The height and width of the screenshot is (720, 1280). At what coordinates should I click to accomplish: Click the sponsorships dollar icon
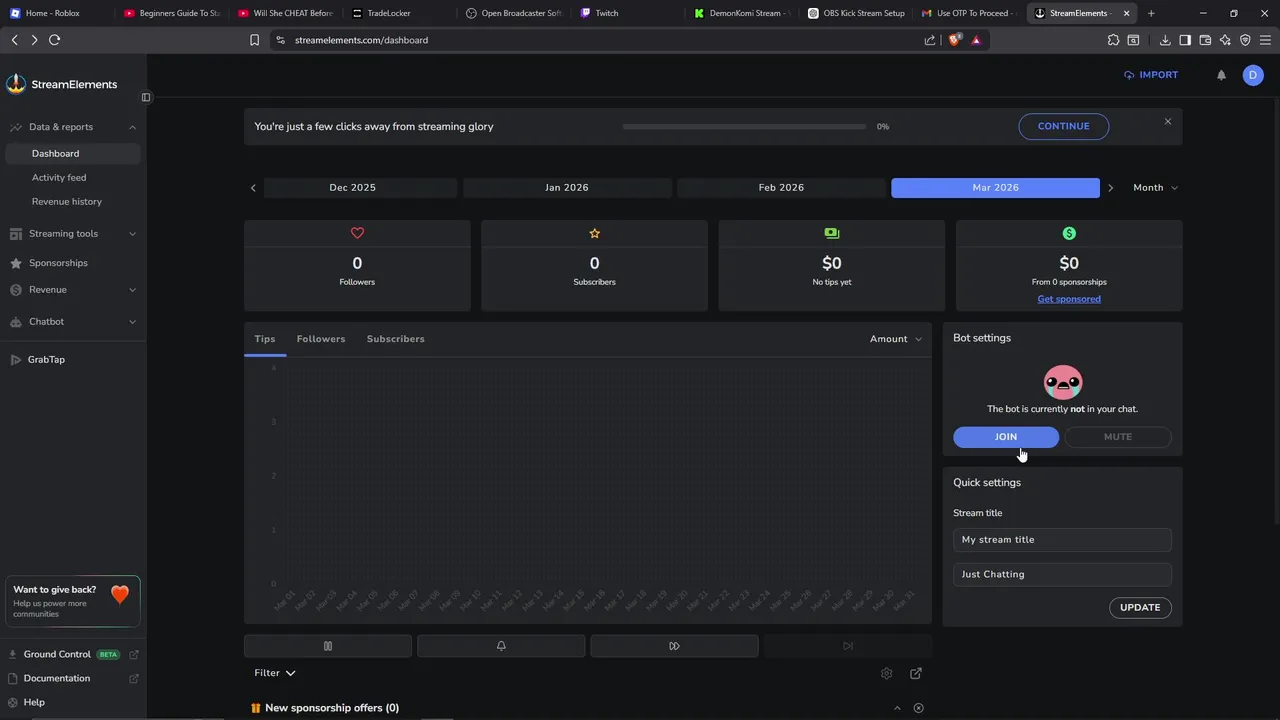(x=1069, y=233)
